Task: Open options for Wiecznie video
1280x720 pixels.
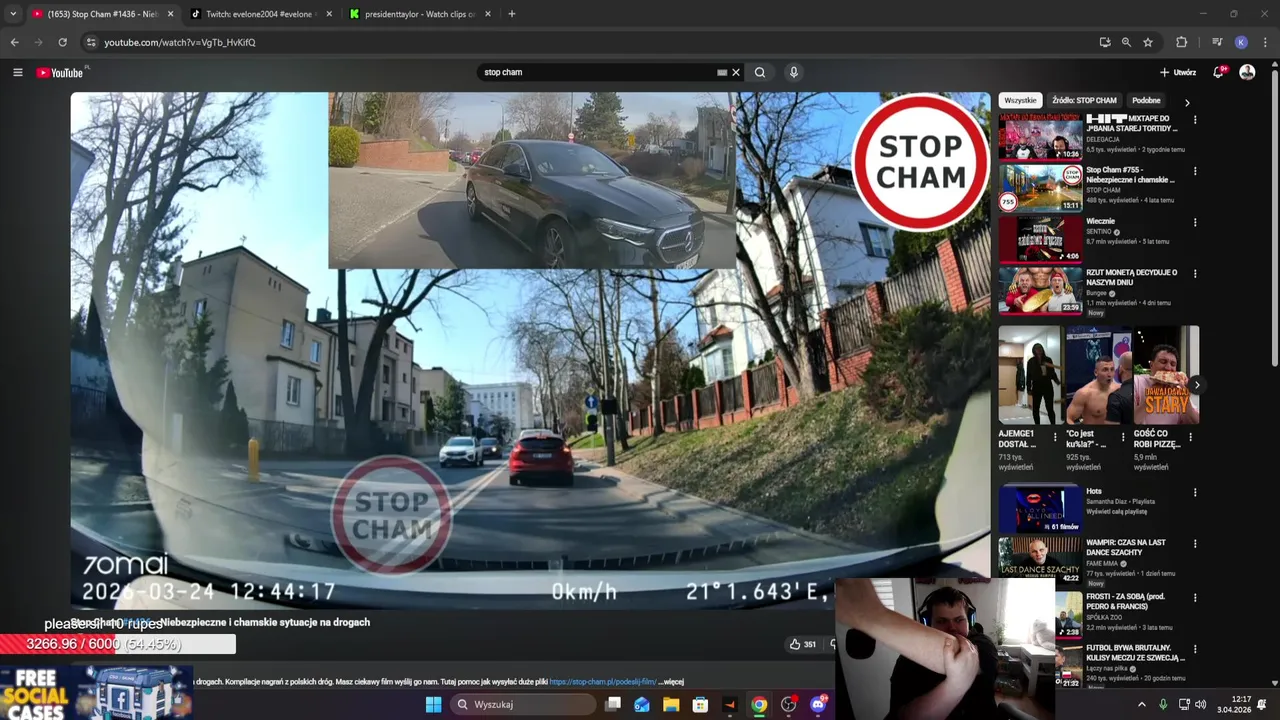Action: pyautogui.click(x=1195, y=222)
